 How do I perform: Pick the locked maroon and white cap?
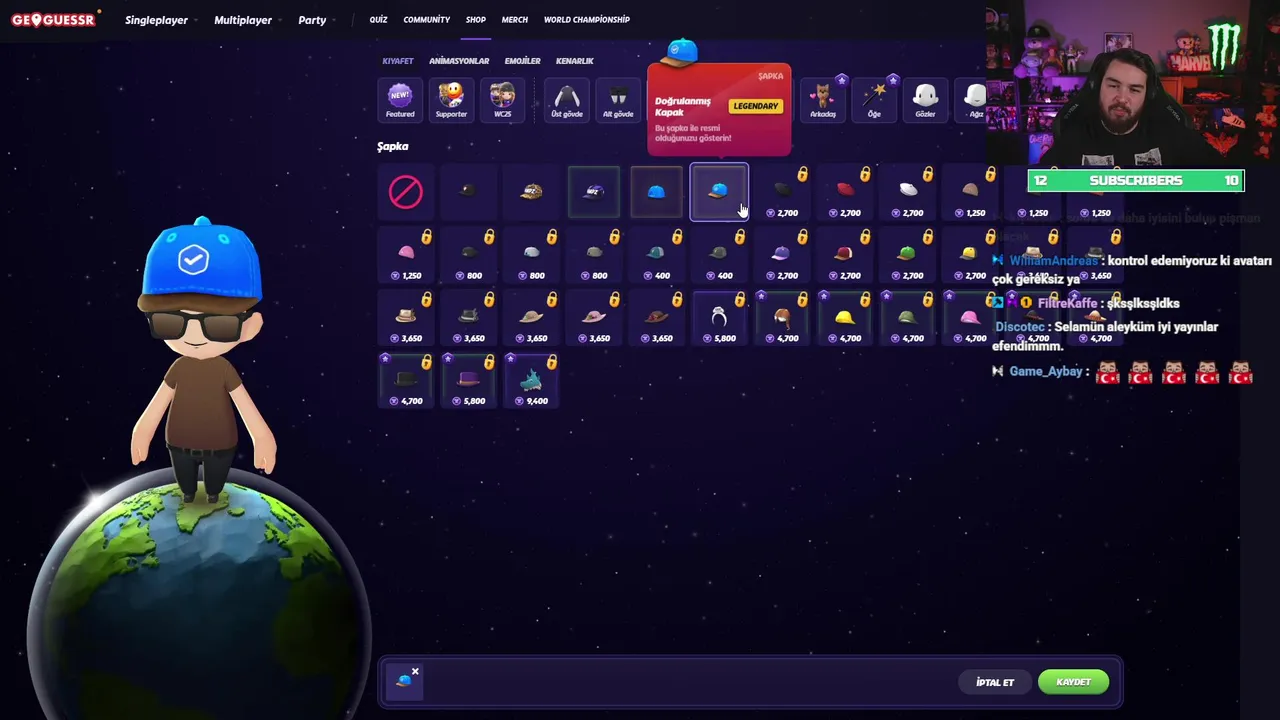(x=844, y=255)
